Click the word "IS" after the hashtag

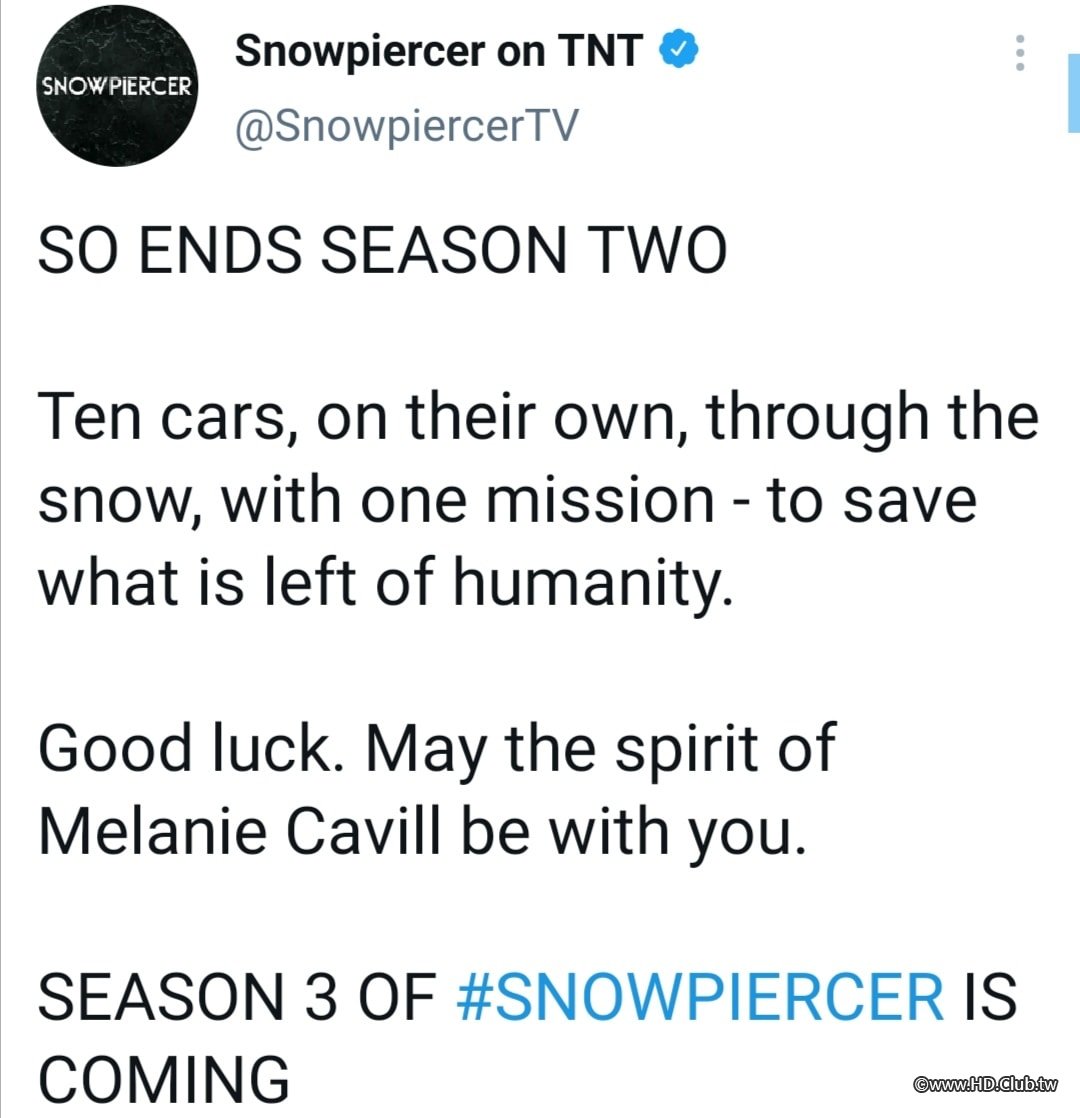[988, 998]
